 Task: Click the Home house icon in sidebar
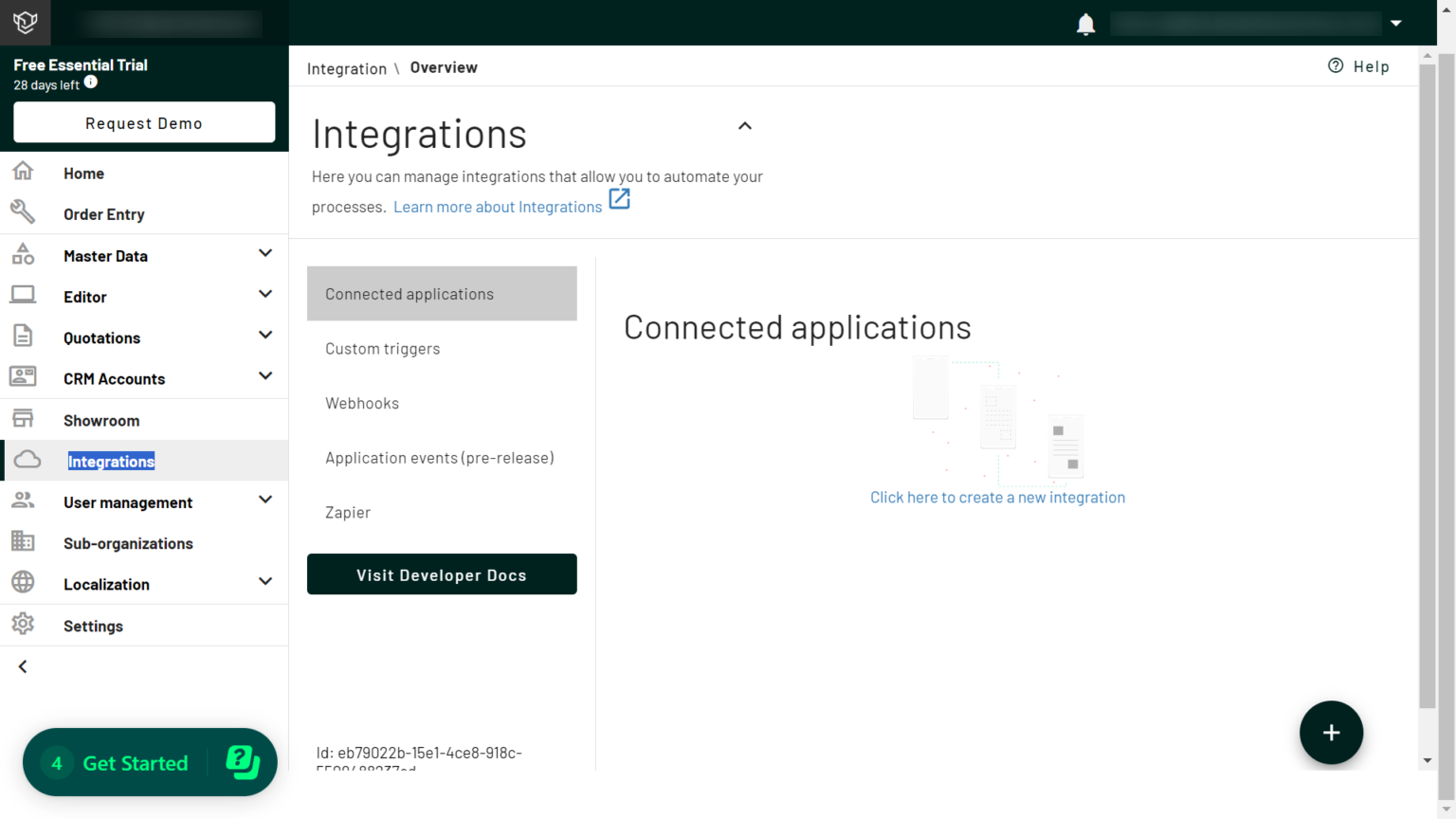point(23,172)
